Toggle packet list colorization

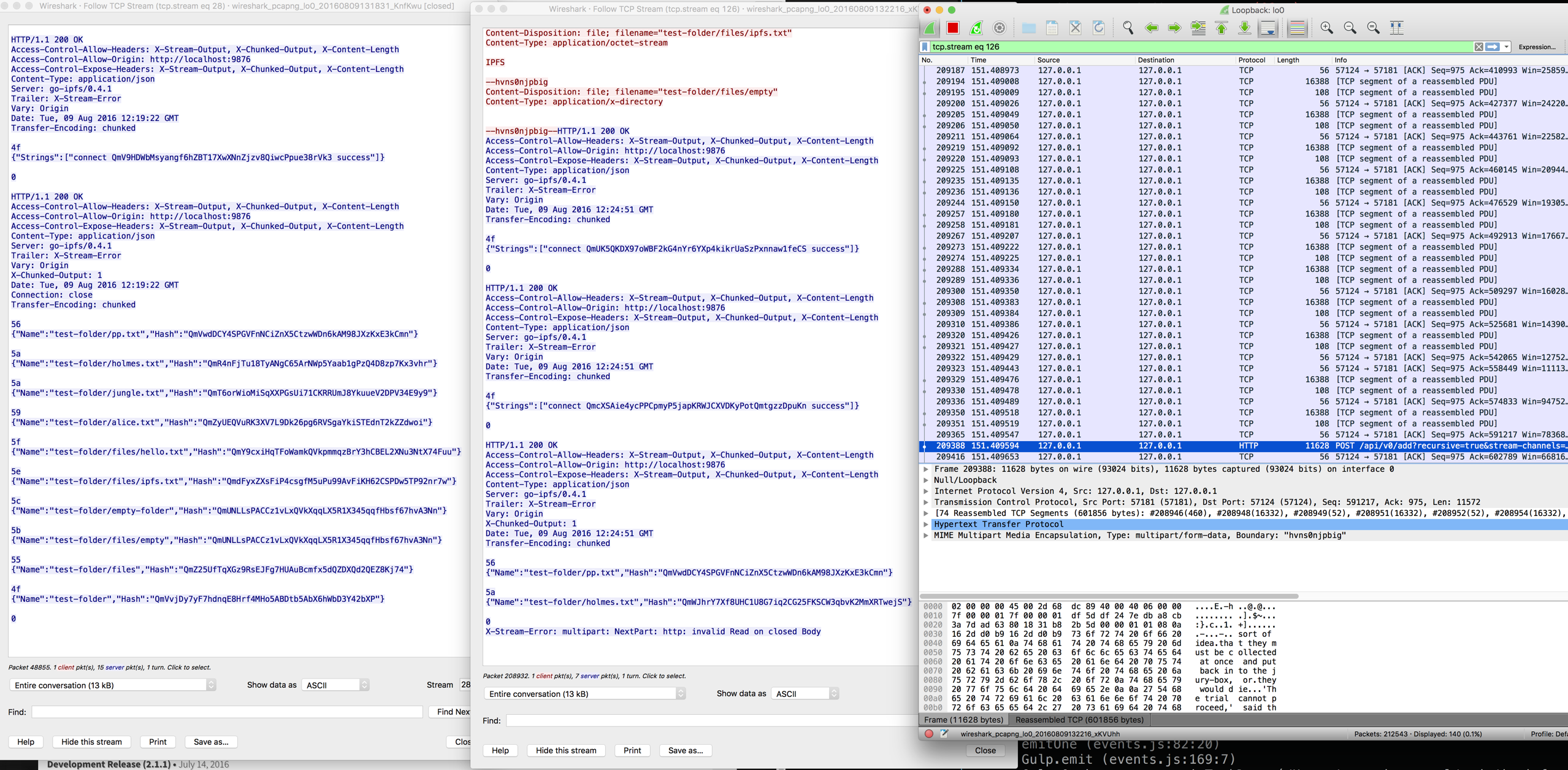[1297, 28]
